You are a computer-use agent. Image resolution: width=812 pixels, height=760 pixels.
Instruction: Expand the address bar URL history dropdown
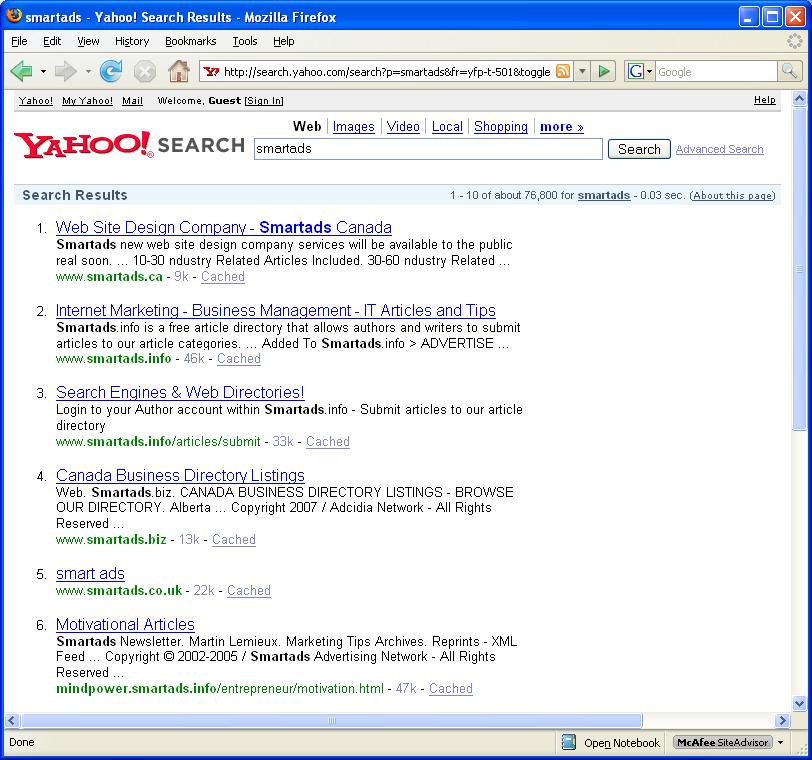(582, 71)
